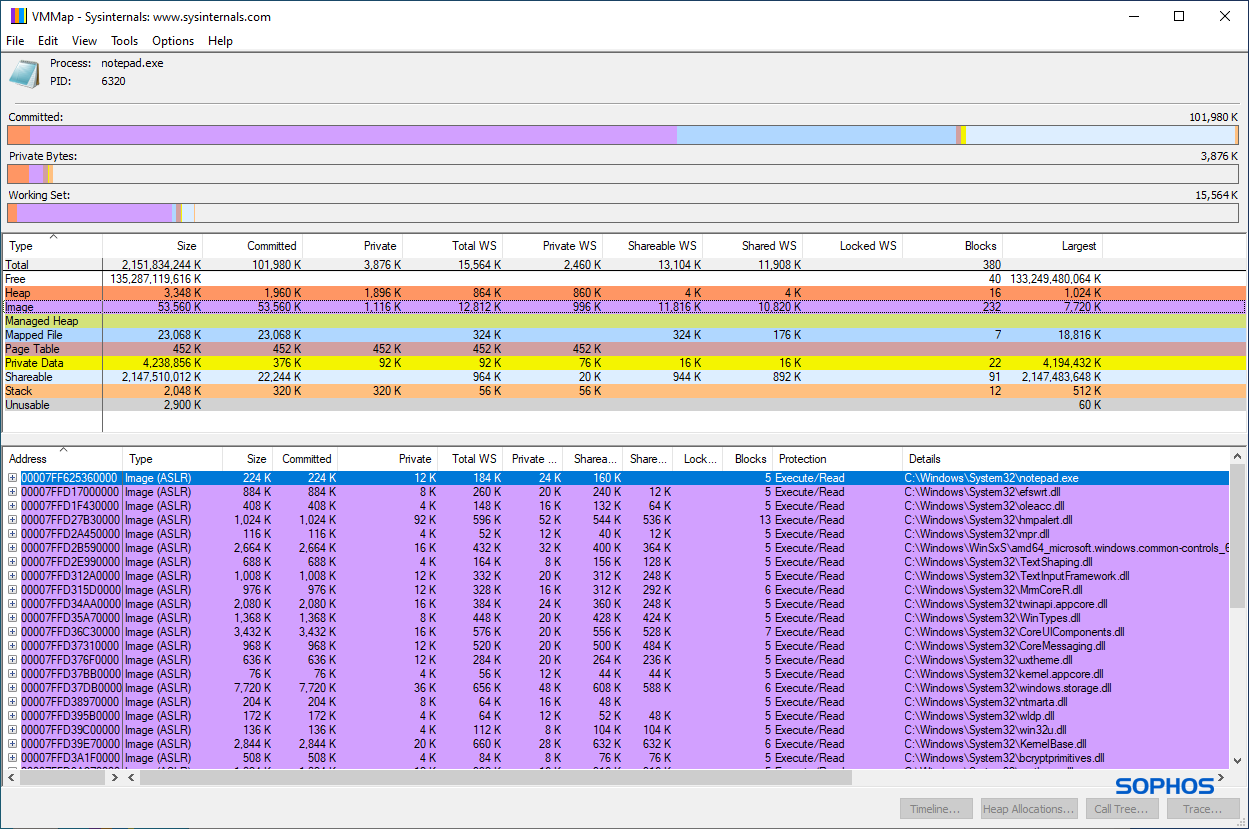
Task: Expand the windows.storage.dll row
Action: click(13, 688)
